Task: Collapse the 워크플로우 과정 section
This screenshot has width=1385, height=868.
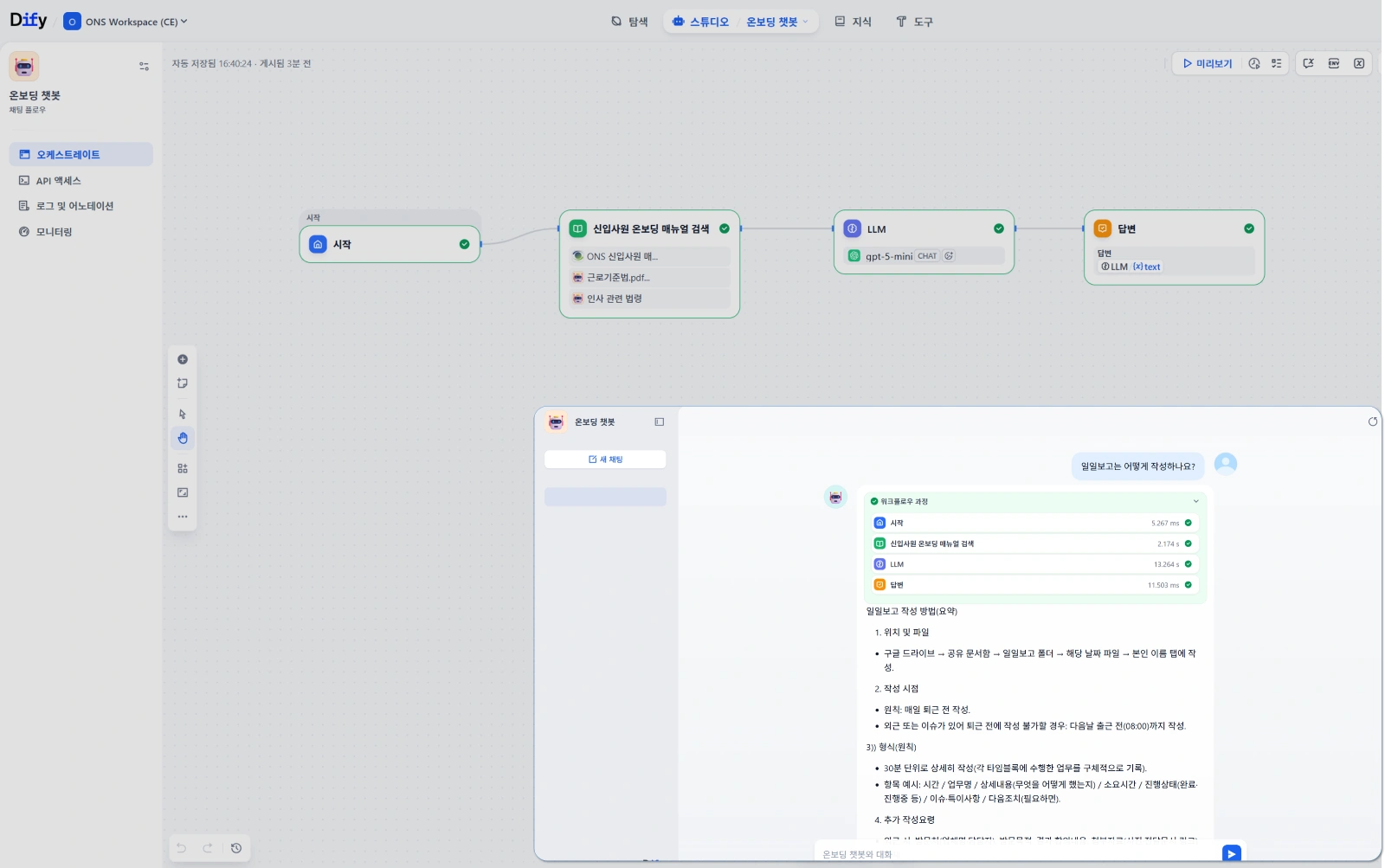Action: click(1195, 501)
